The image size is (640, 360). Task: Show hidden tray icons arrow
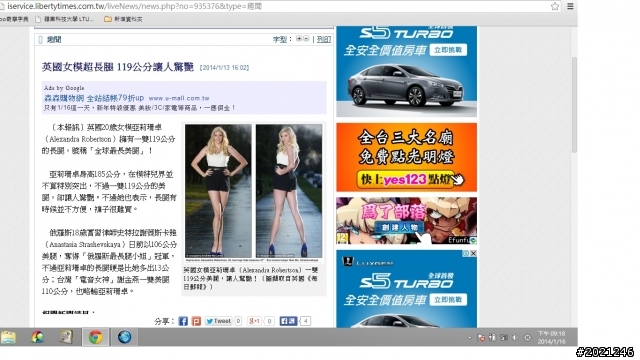(469, 338)
